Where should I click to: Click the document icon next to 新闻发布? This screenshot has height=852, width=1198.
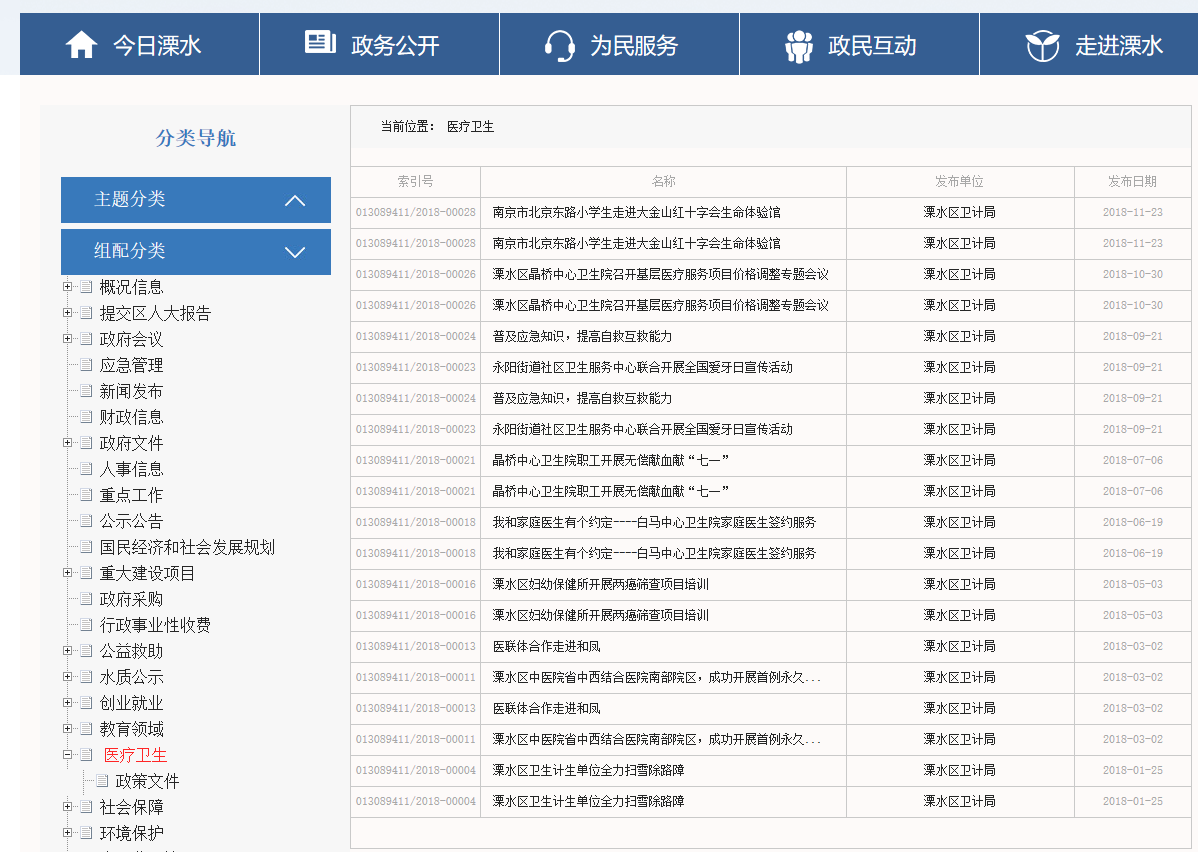(x=86, y=392)
